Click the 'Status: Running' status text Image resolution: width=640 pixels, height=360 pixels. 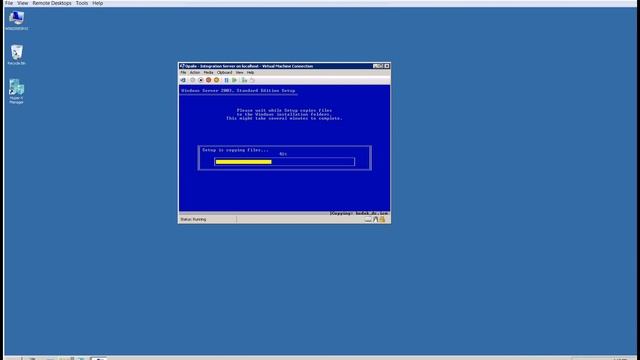[193, 220]
